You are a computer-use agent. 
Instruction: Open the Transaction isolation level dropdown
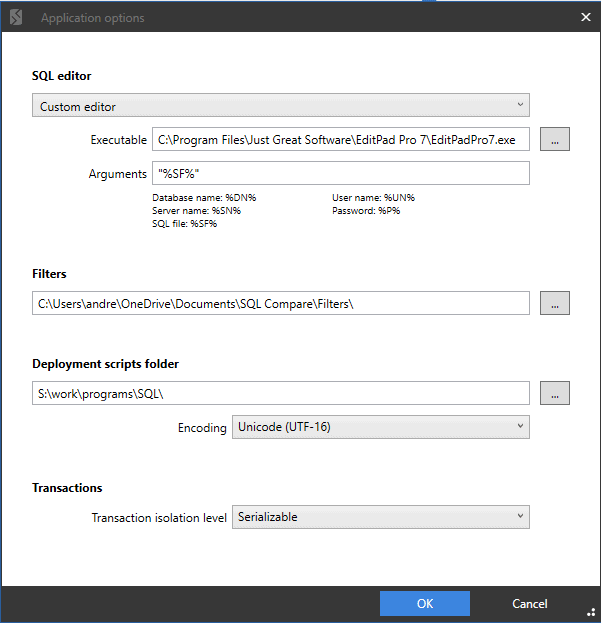[x=381, y=517]
